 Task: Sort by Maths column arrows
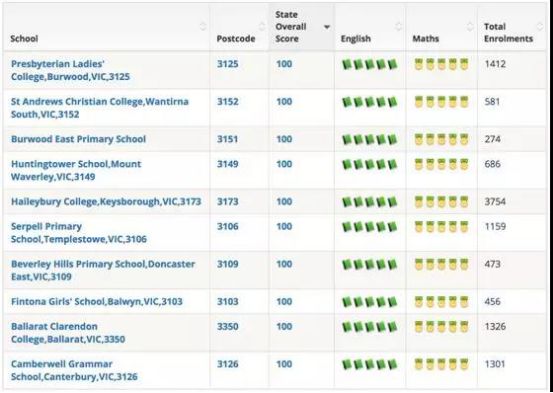[x=470, y=26]
